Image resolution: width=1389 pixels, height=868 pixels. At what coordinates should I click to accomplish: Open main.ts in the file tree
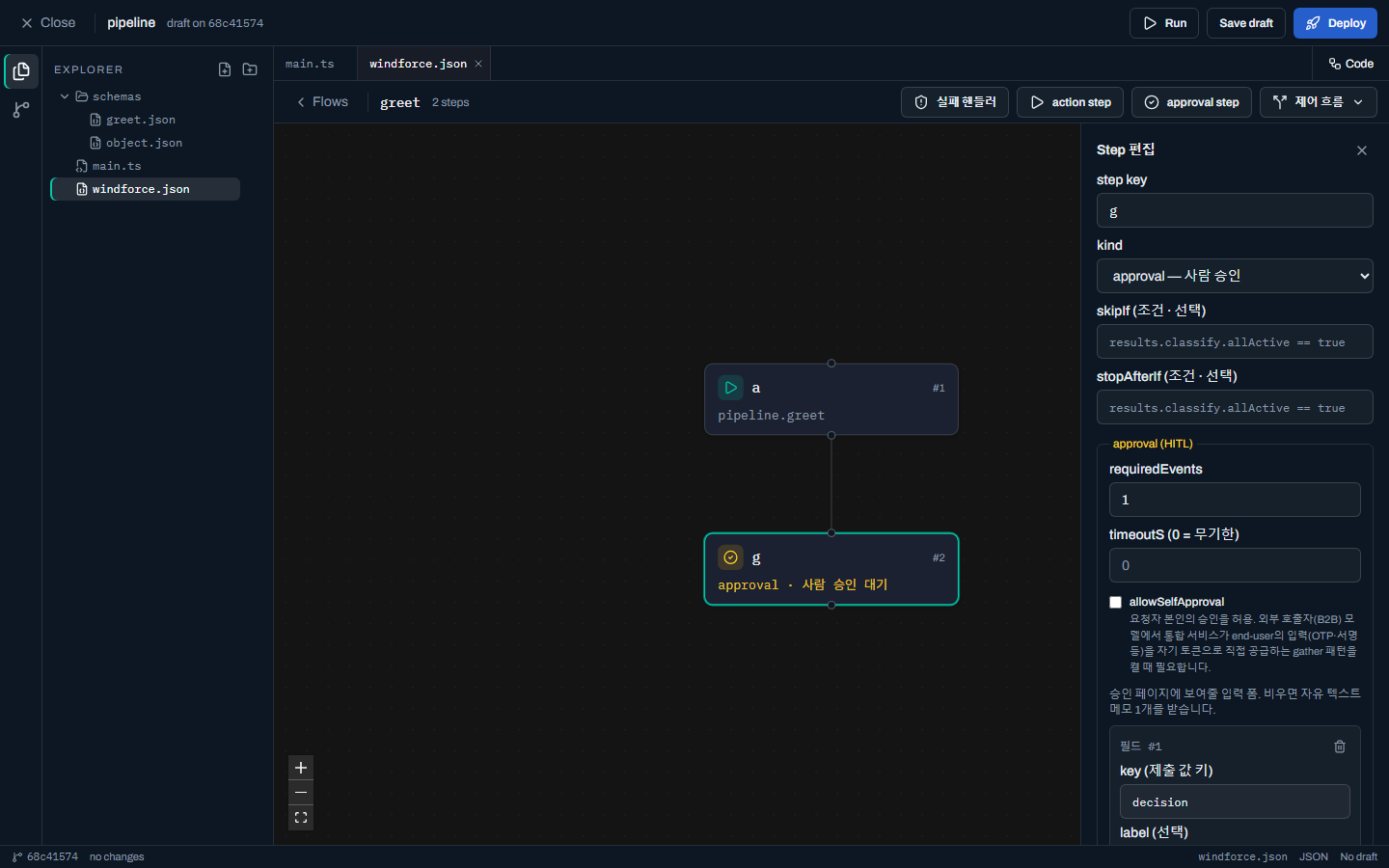pos(117,166)
